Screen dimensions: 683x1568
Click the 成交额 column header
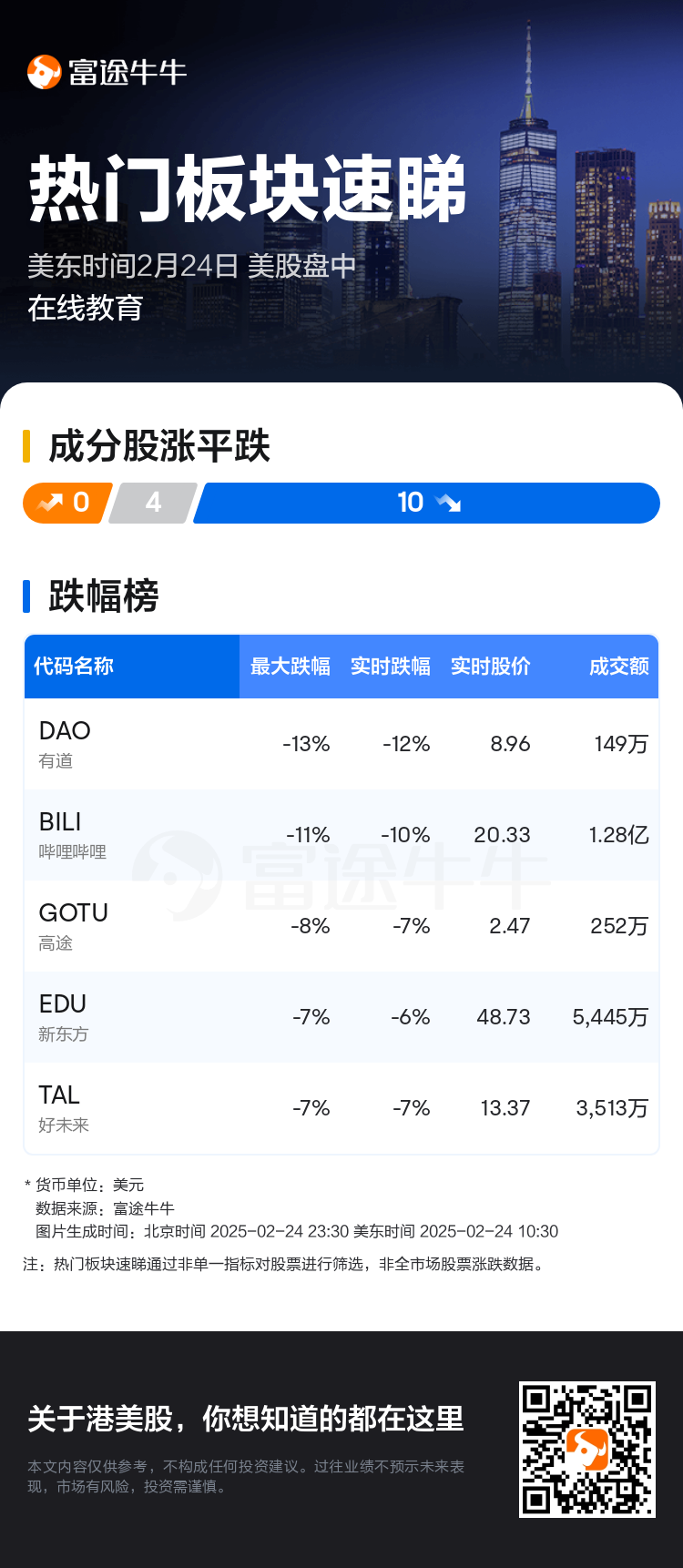click(x=619, y=667)
